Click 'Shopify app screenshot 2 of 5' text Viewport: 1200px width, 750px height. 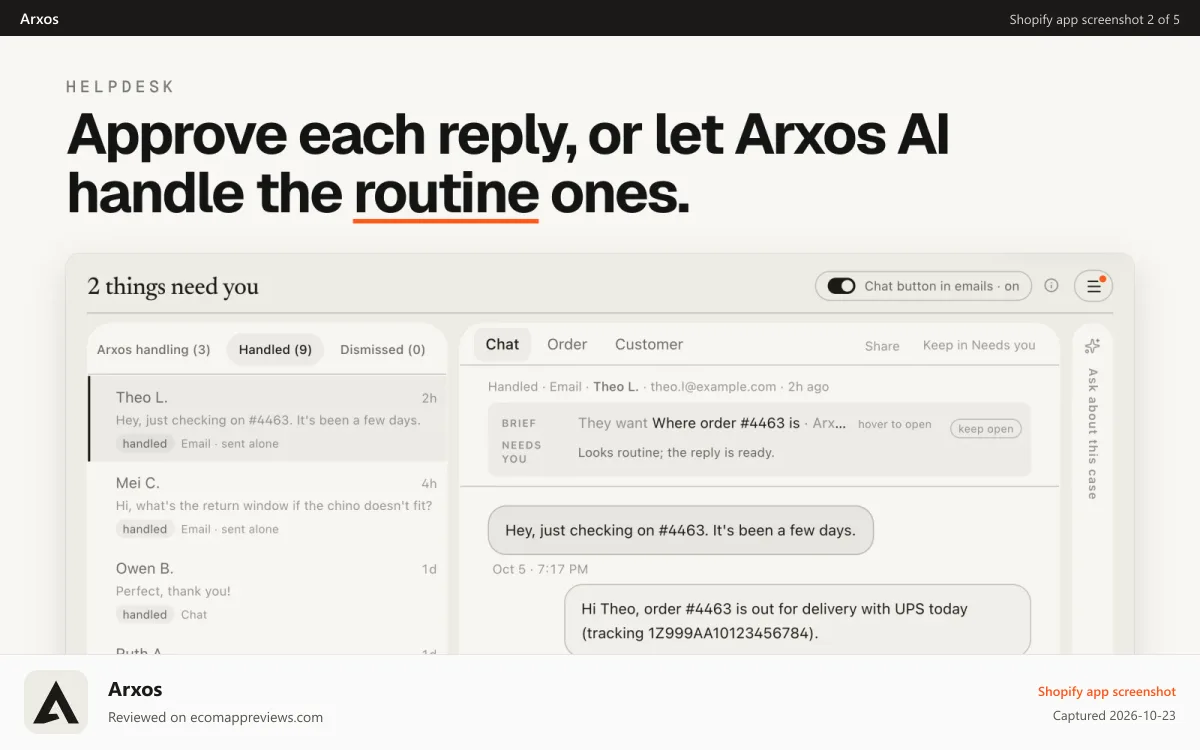click(x=1094, y=19)
